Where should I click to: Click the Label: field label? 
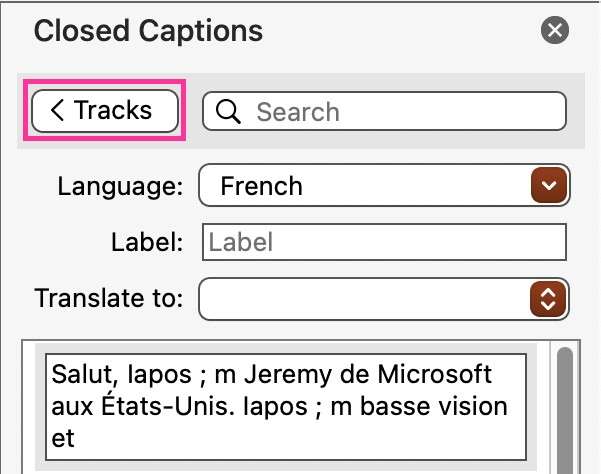coord(147,242)
